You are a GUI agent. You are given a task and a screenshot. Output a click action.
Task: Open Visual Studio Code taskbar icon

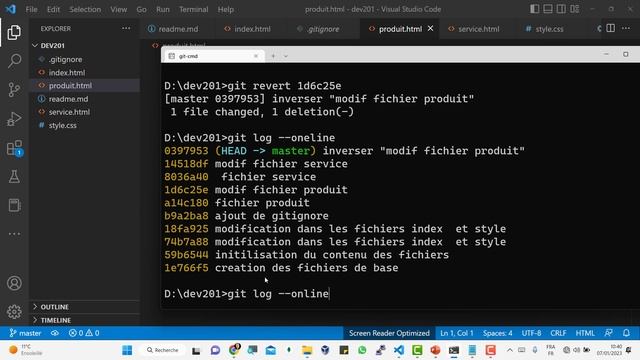pyautogui.click(x=399, y=350)
